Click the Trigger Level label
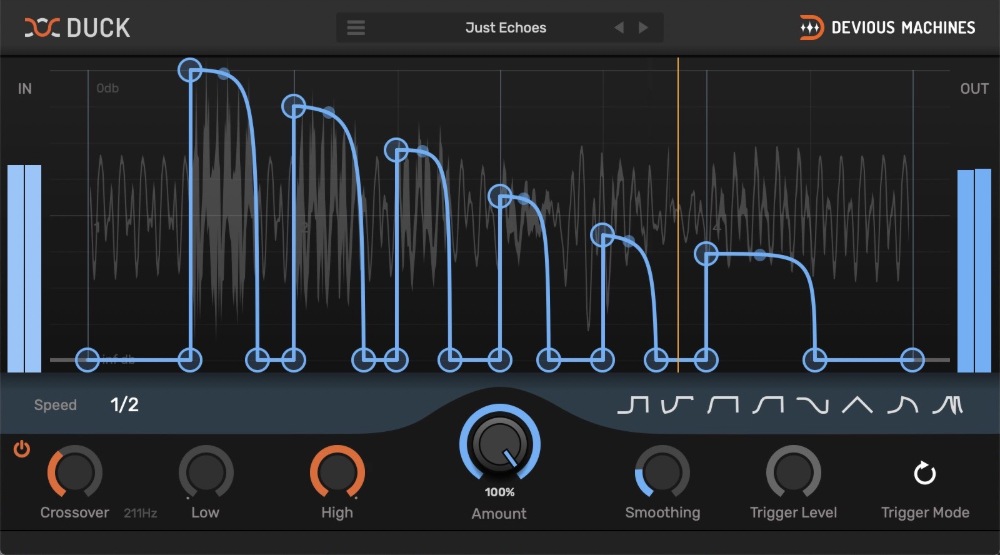This screenshot has height=555, width=1000. pyautogui.click(x=793, y=512)
